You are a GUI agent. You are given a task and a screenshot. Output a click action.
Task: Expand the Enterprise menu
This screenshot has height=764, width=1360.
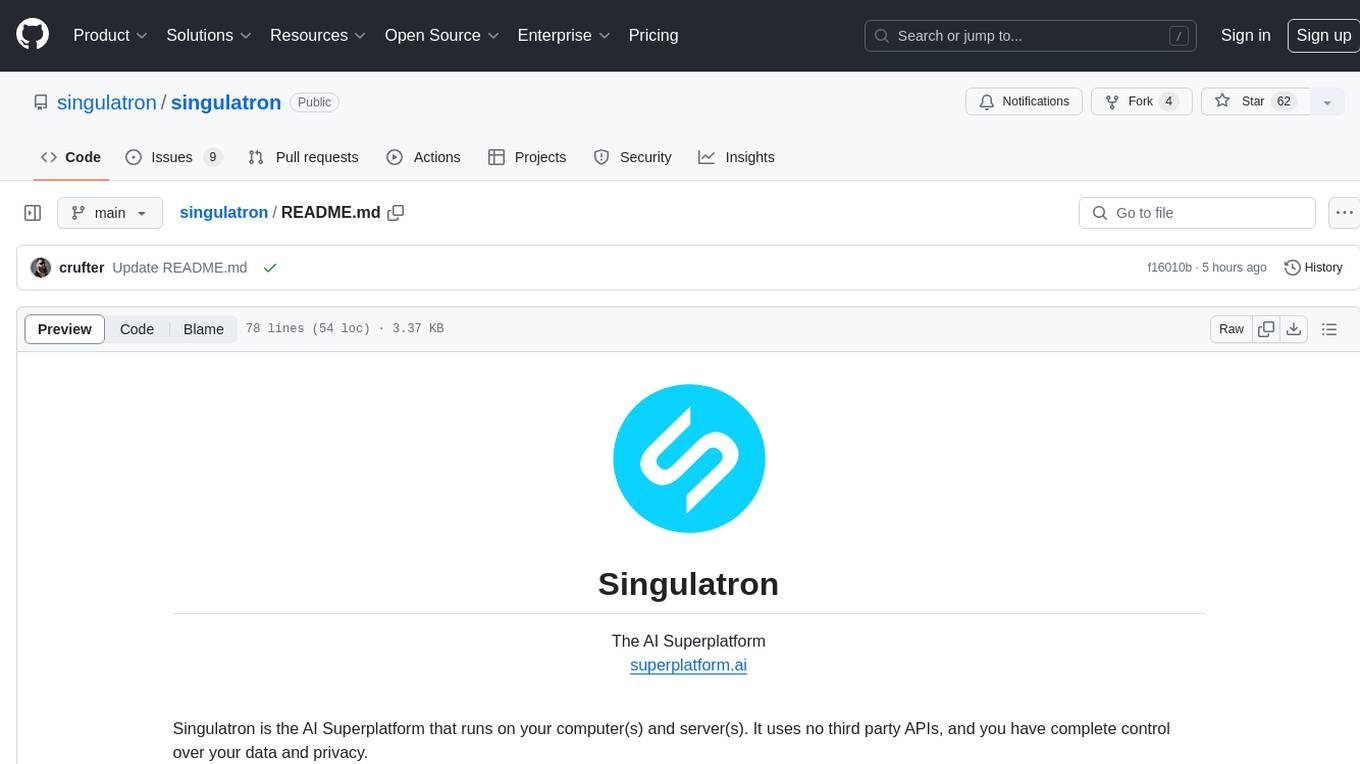pos(563,35)
